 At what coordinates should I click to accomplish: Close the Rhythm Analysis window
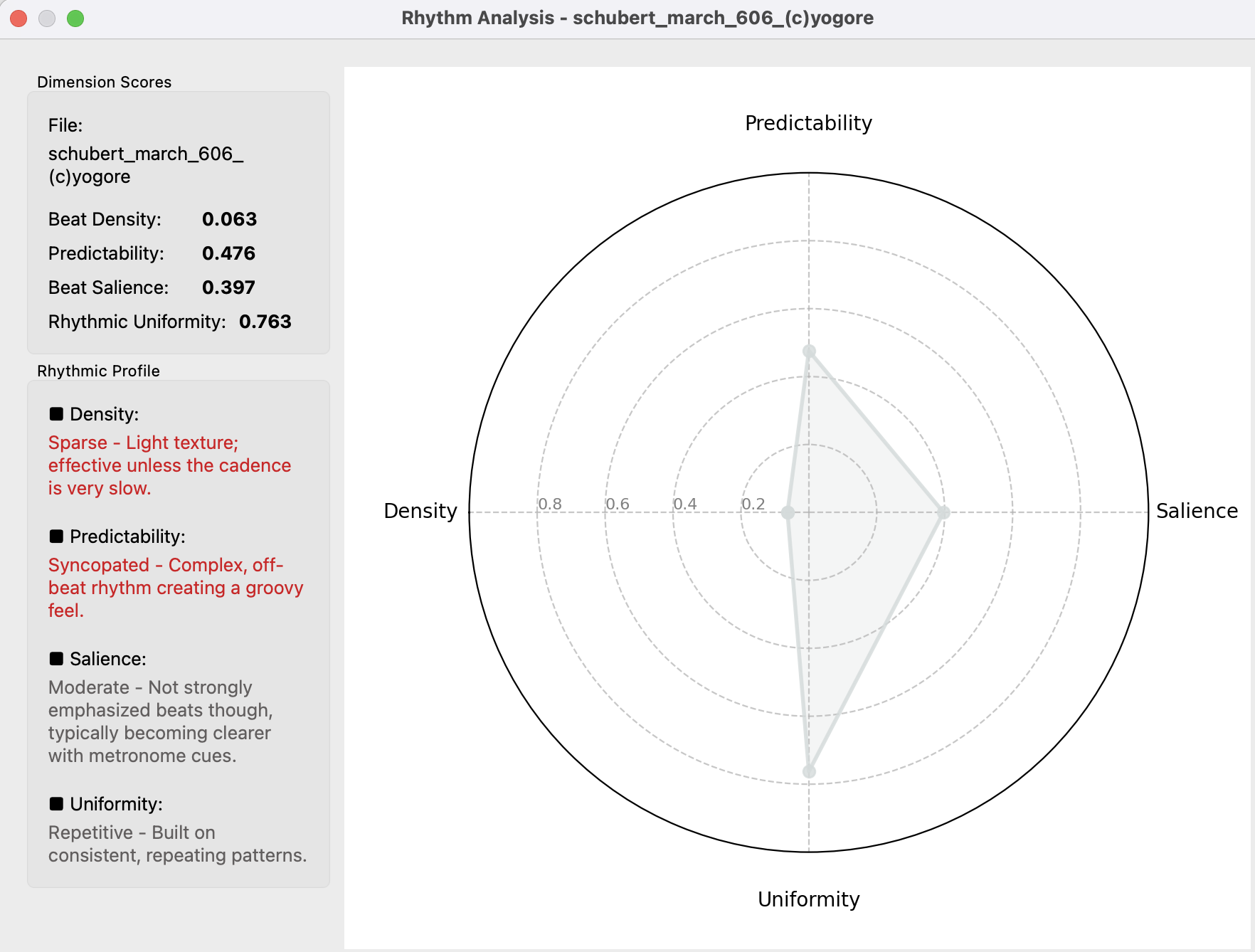tap(18, 18)
